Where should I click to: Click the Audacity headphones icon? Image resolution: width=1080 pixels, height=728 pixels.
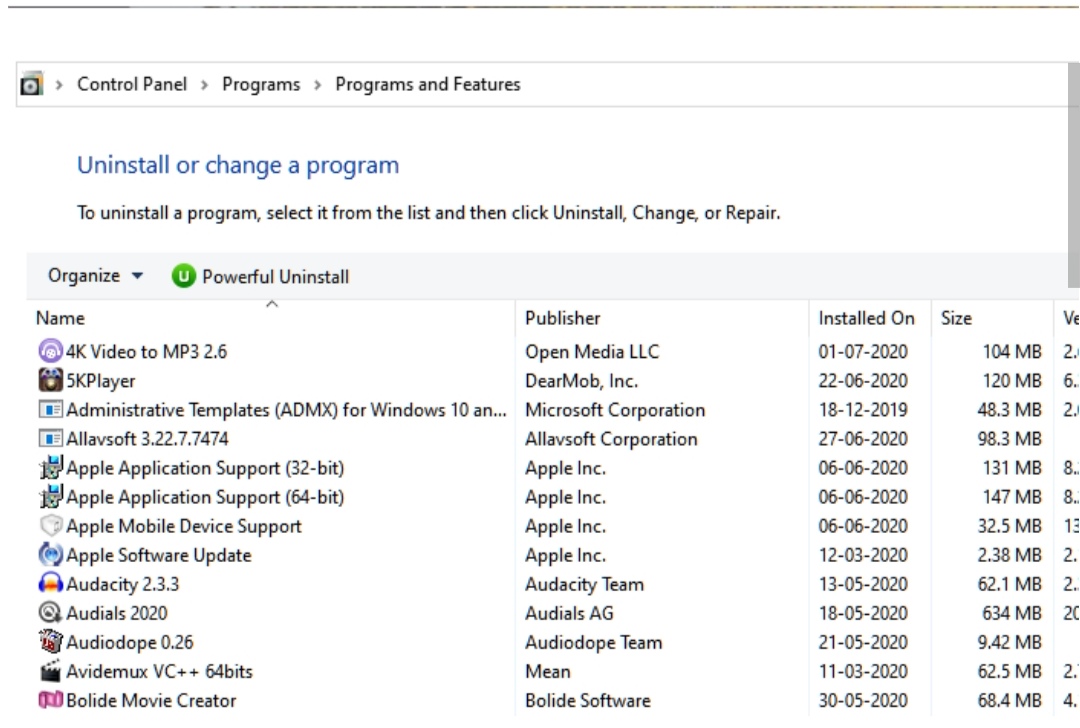[50, 584]
